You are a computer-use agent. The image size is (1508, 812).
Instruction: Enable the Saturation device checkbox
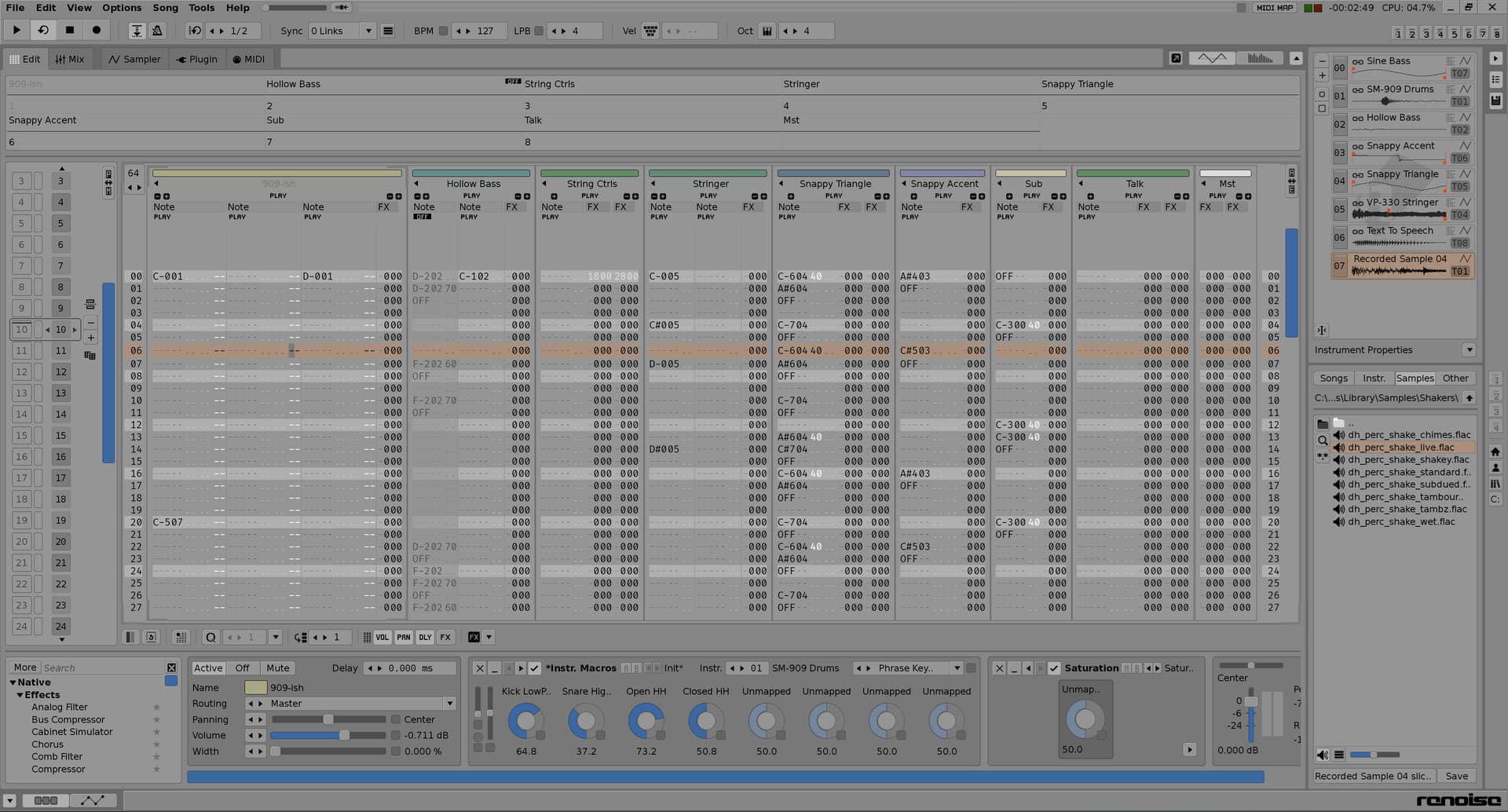click(x=1054, y=668)
